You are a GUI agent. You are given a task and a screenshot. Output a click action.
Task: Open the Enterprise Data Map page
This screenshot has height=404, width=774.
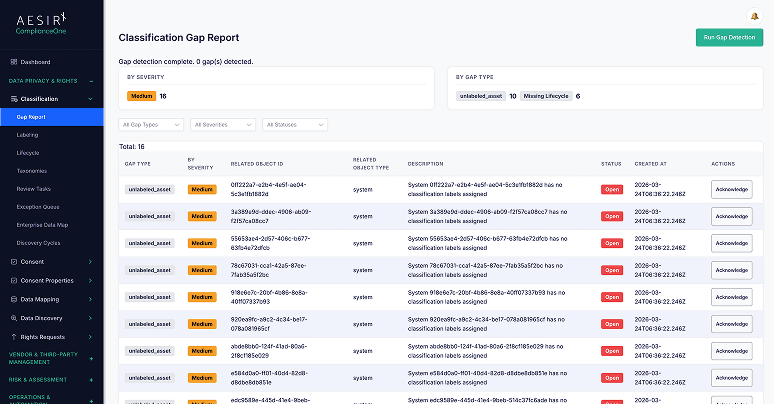pos(42,225)
